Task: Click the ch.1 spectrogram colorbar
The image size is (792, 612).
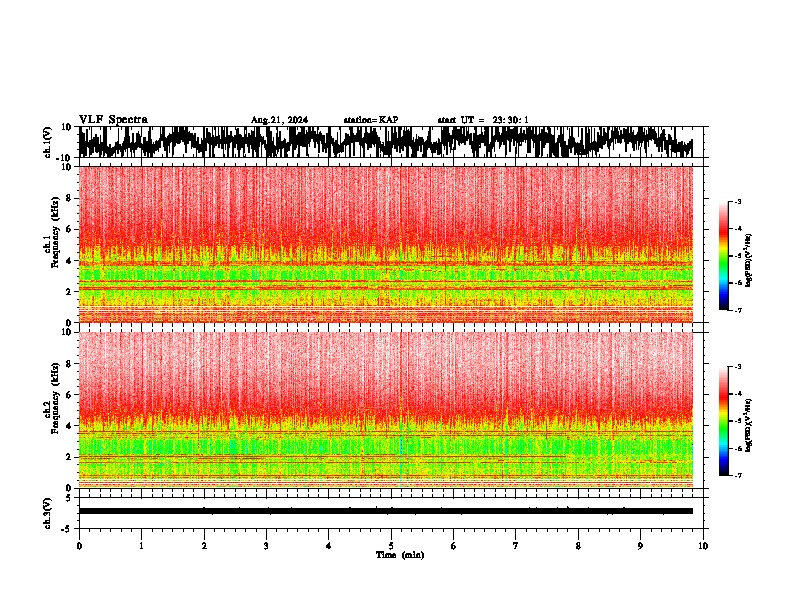Action: point(724,256)
